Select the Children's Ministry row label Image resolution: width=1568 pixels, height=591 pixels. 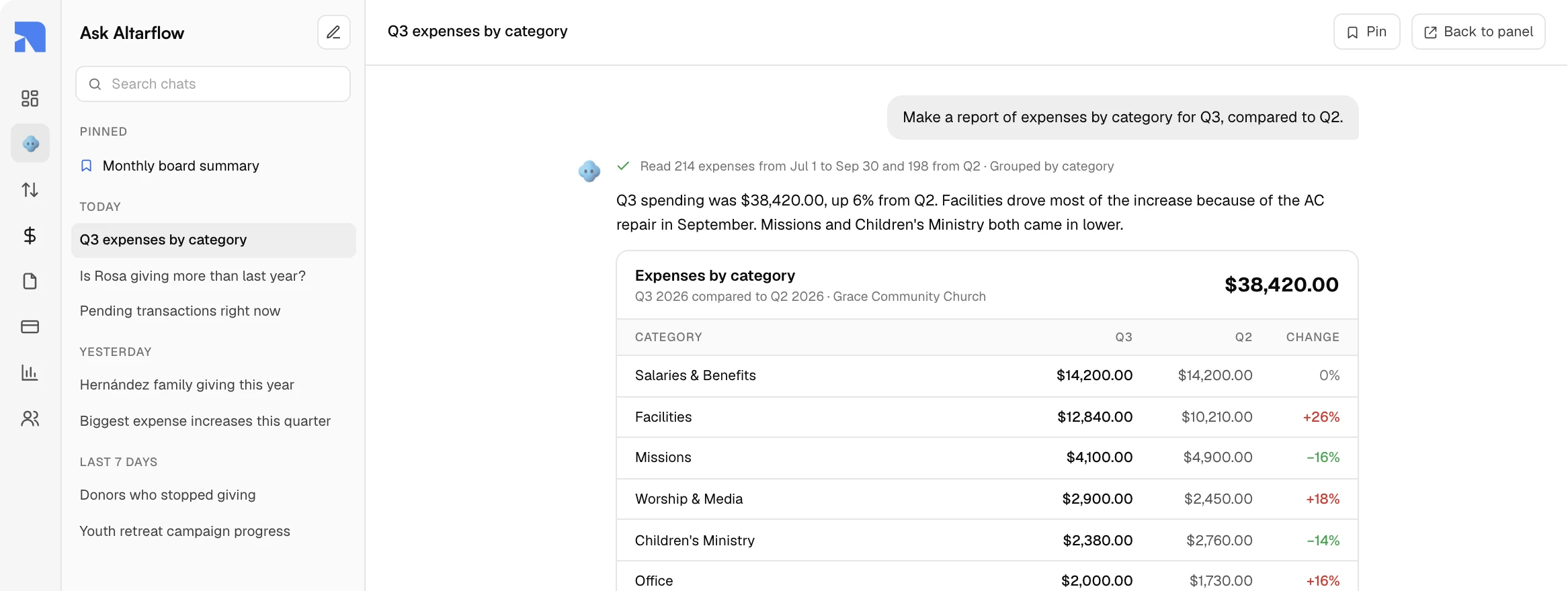[694, 541]
